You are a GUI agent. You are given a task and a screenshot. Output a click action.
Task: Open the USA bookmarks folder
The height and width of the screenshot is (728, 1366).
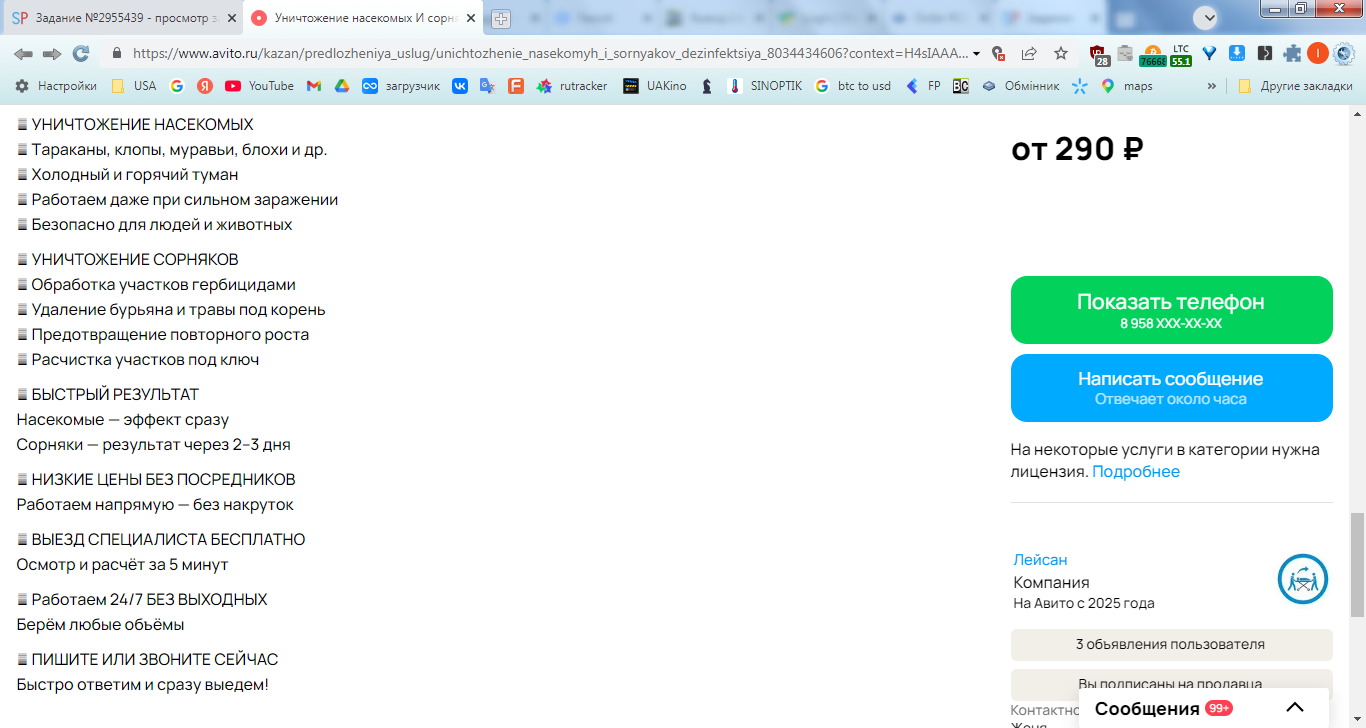pyautogui.click(x=133, y=86)
